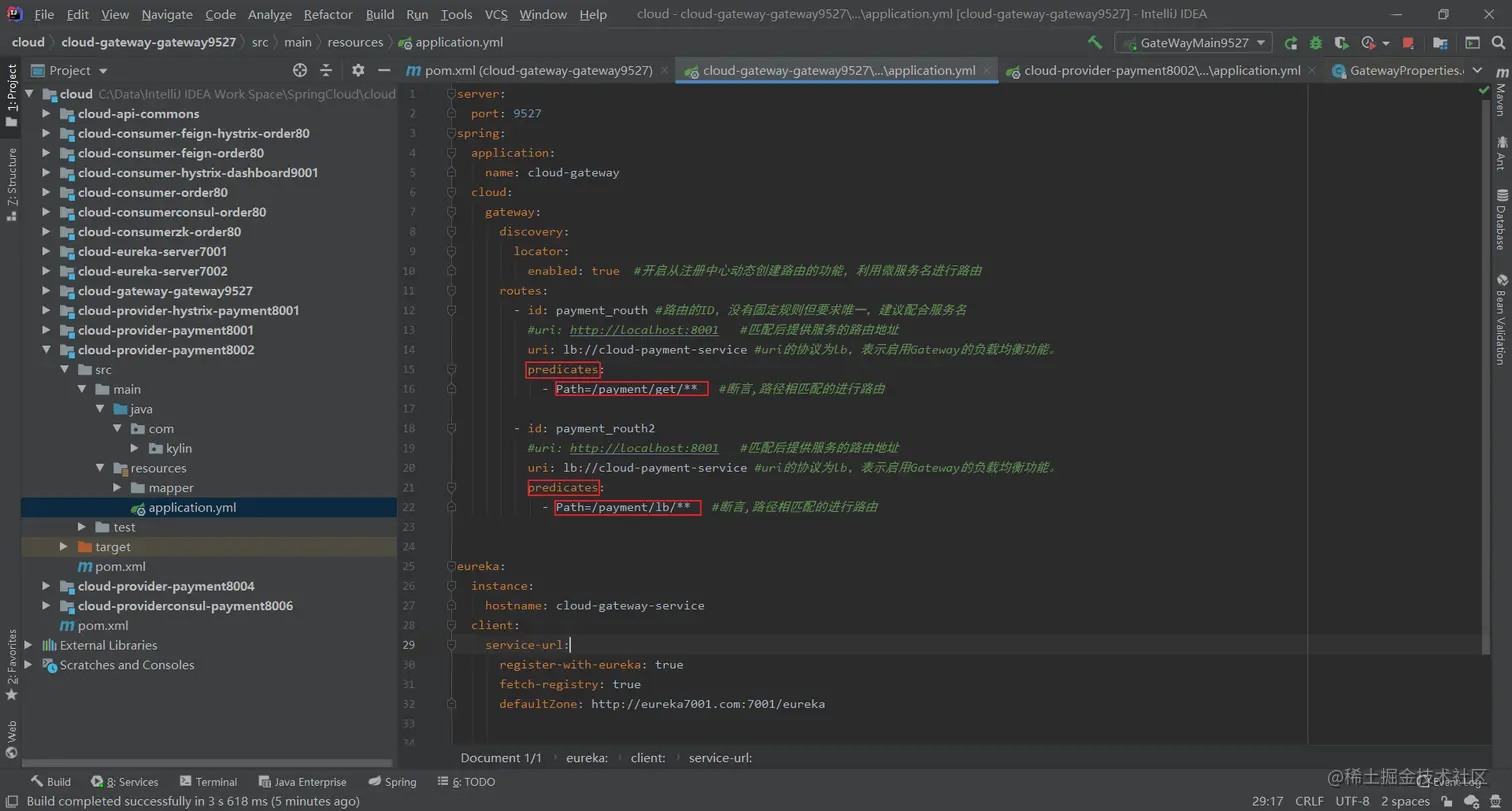This screenshot has width=1512, height=811.
Task: Click the 2 spaces indent status
Action: [x=1405, y=801]
